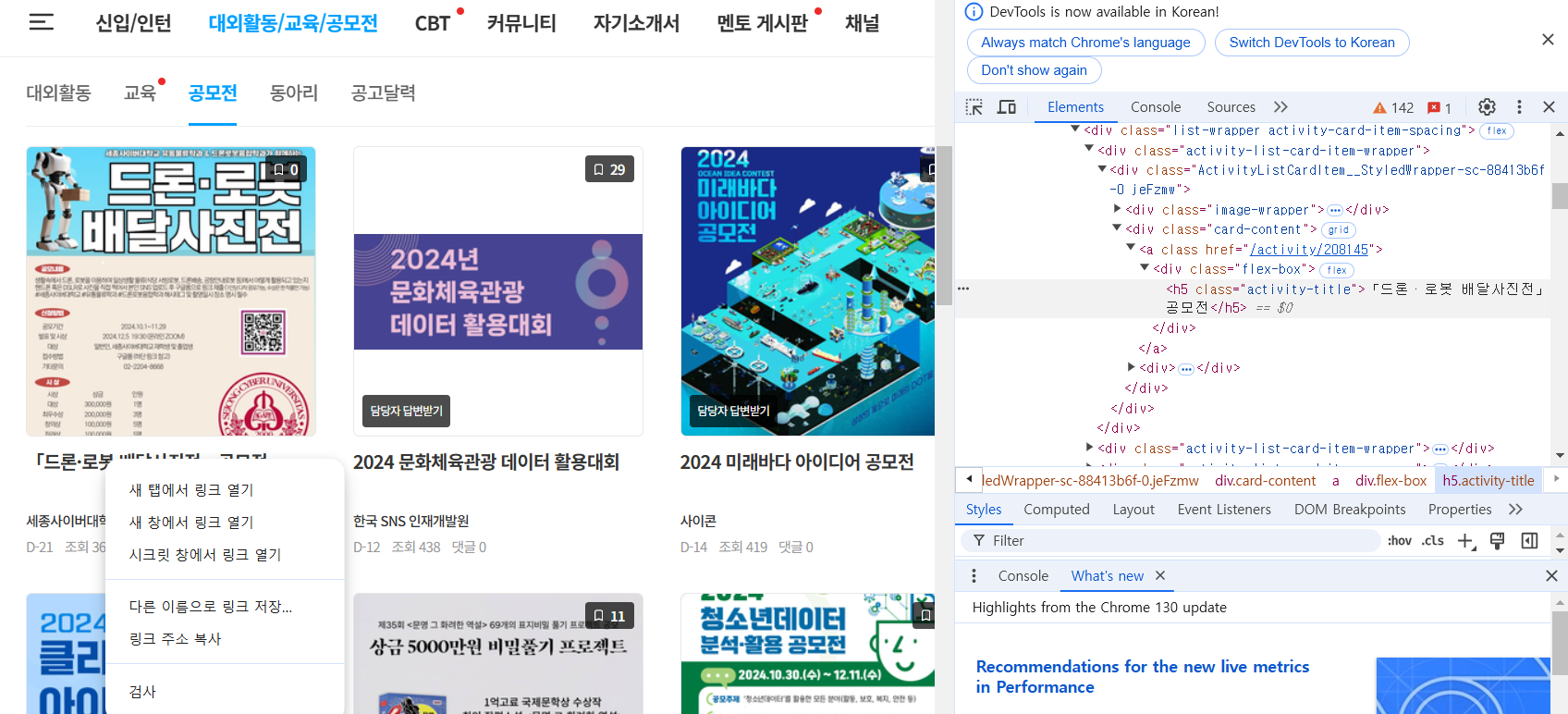The height and width of the screenshot is (714, 1568).
Task: Open the Event Listeners tab
Action: coord(1224,510)
